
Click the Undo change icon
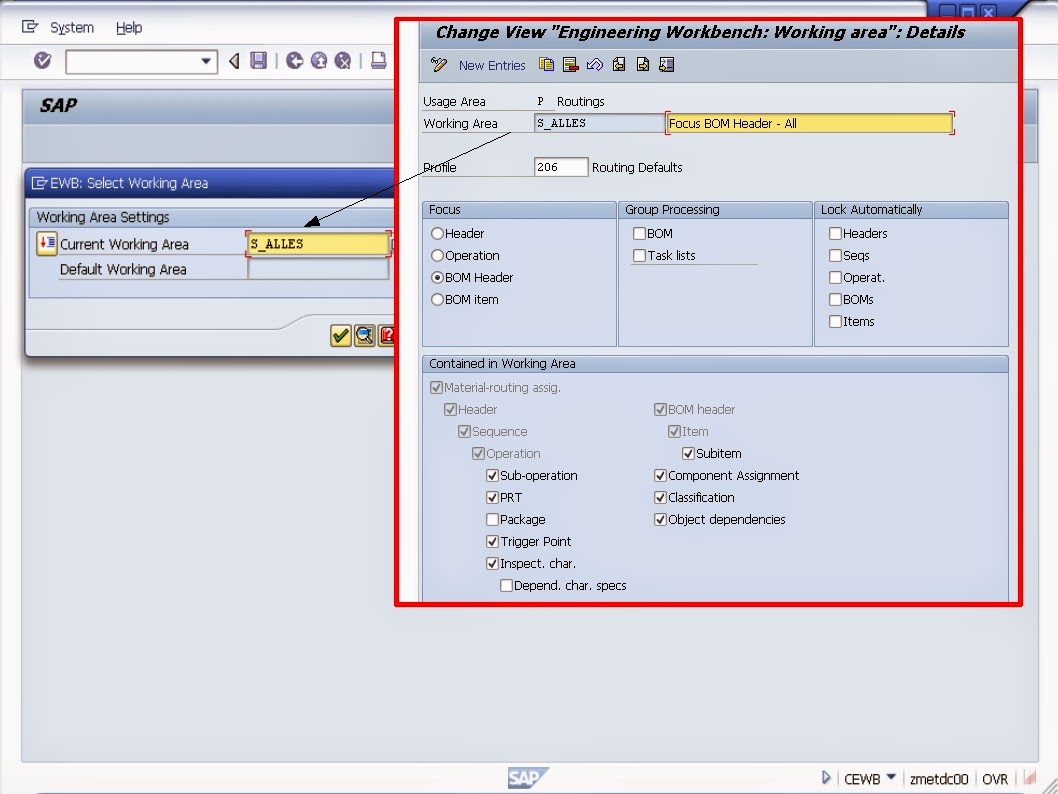click(594, 65)
